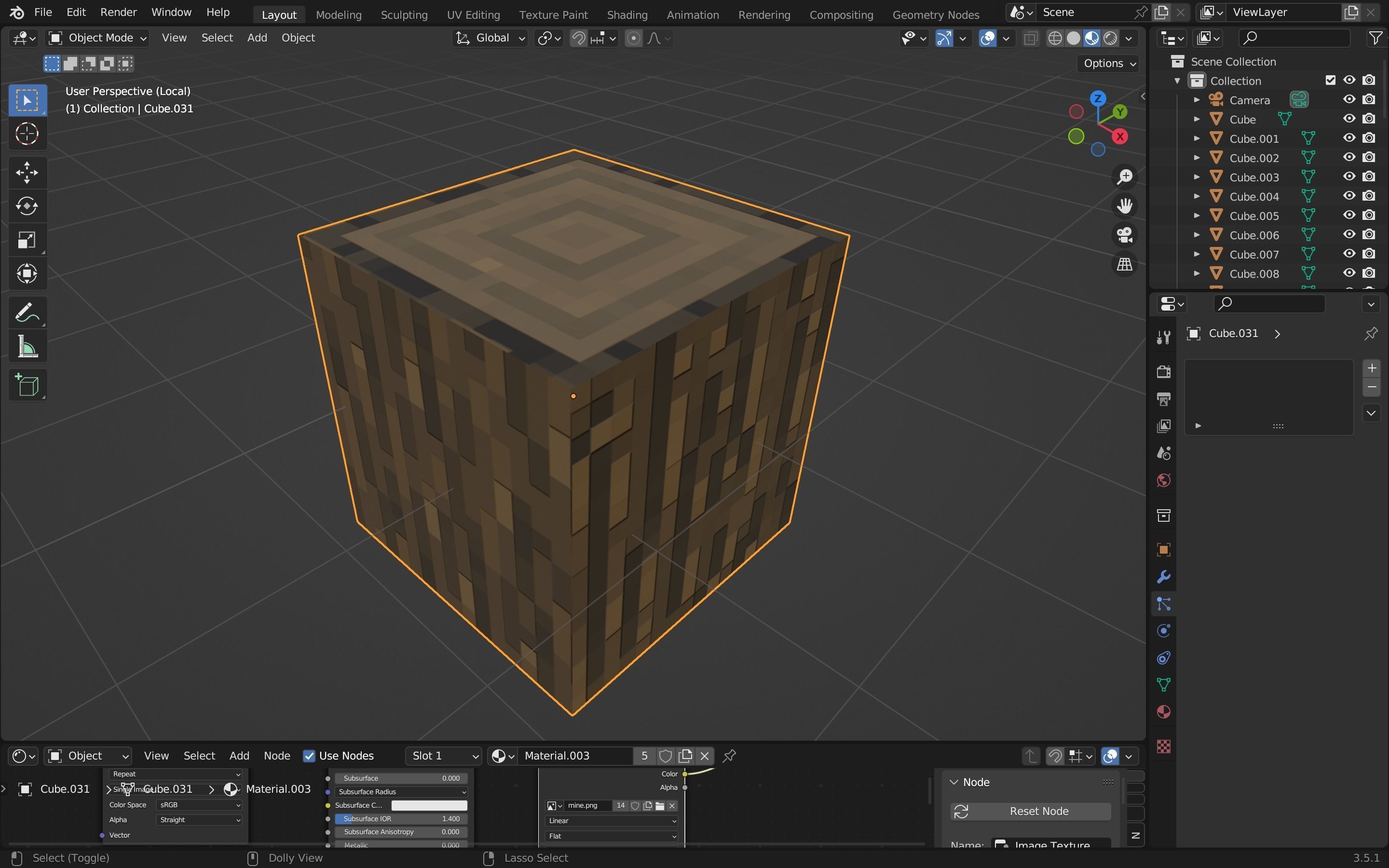
Task: Open the Object Mode dropdown
Action: pos(97,39)
